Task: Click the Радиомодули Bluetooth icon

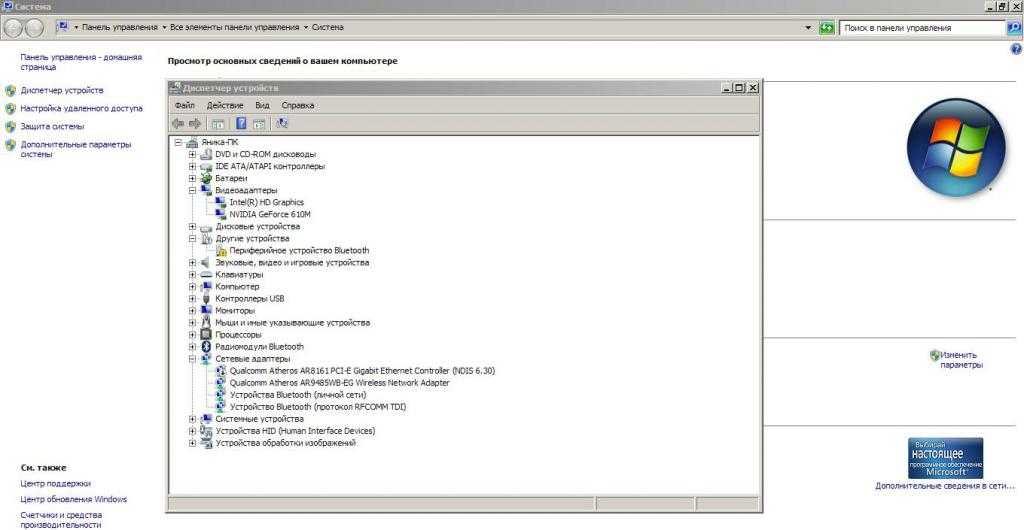Action: [x=206, y=347]
